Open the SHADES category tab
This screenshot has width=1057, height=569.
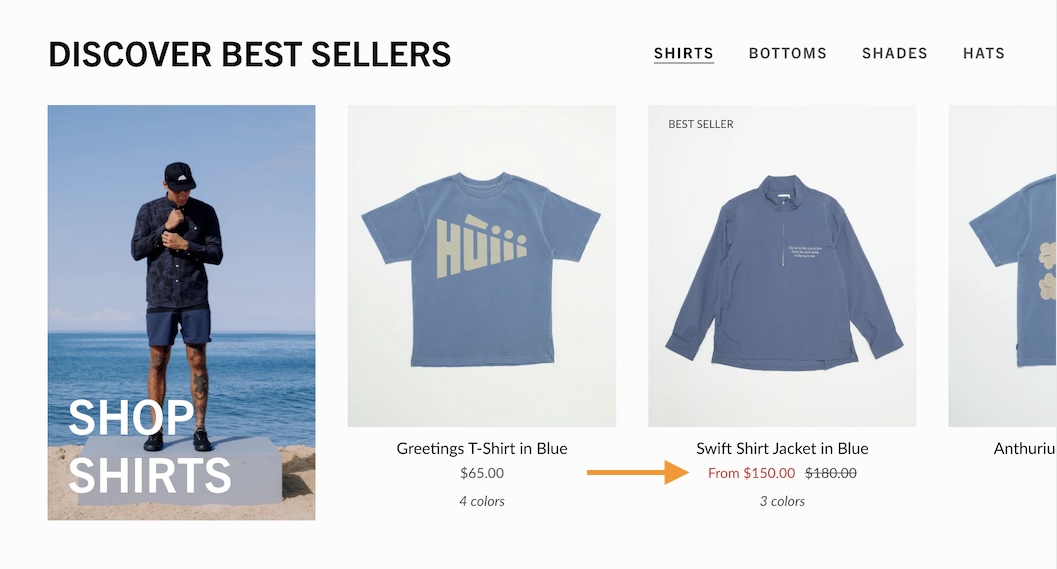[x=894, y=53]
